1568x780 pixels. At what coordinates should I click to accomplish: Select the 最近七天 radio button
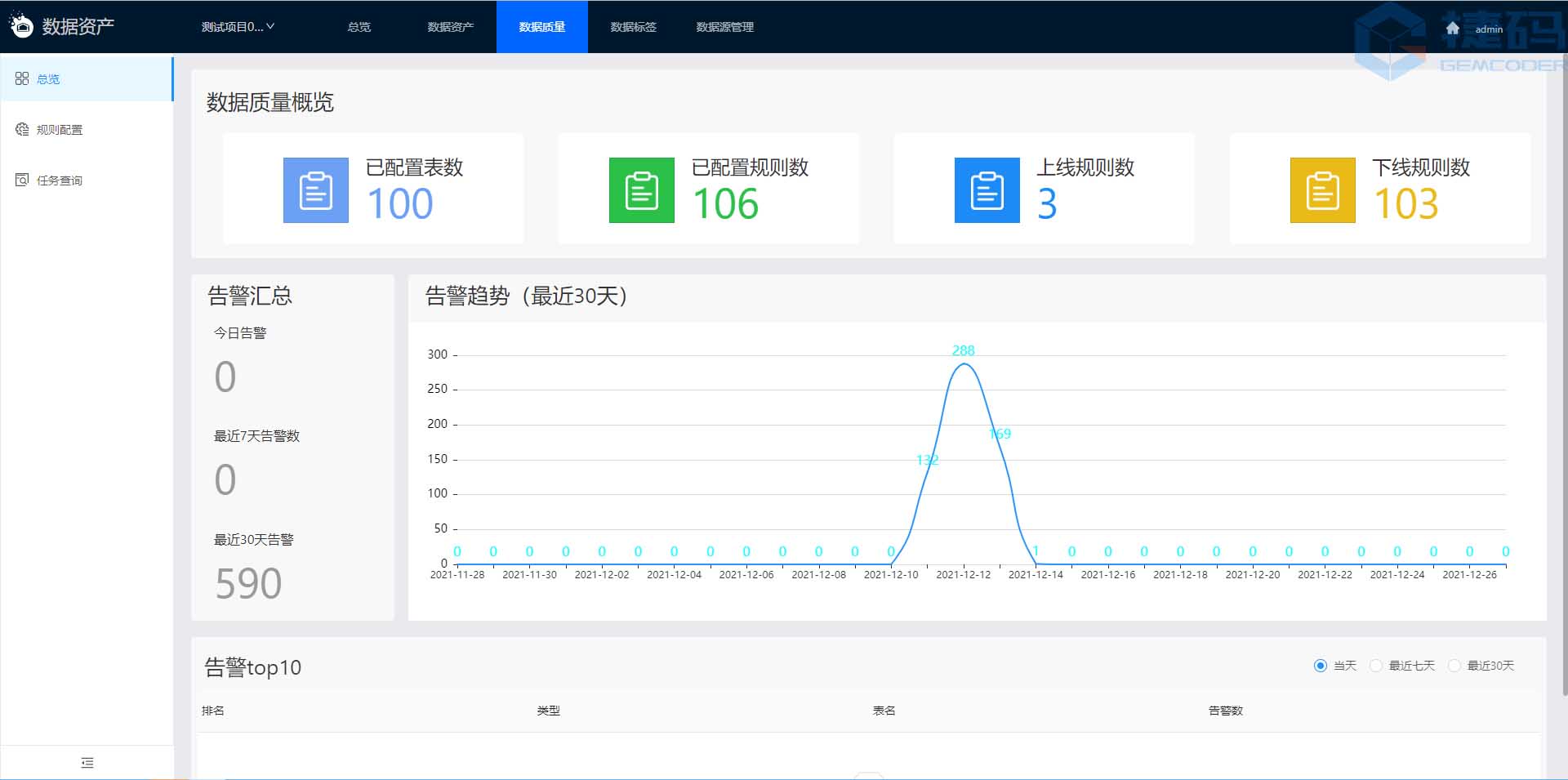(1375, 666)
